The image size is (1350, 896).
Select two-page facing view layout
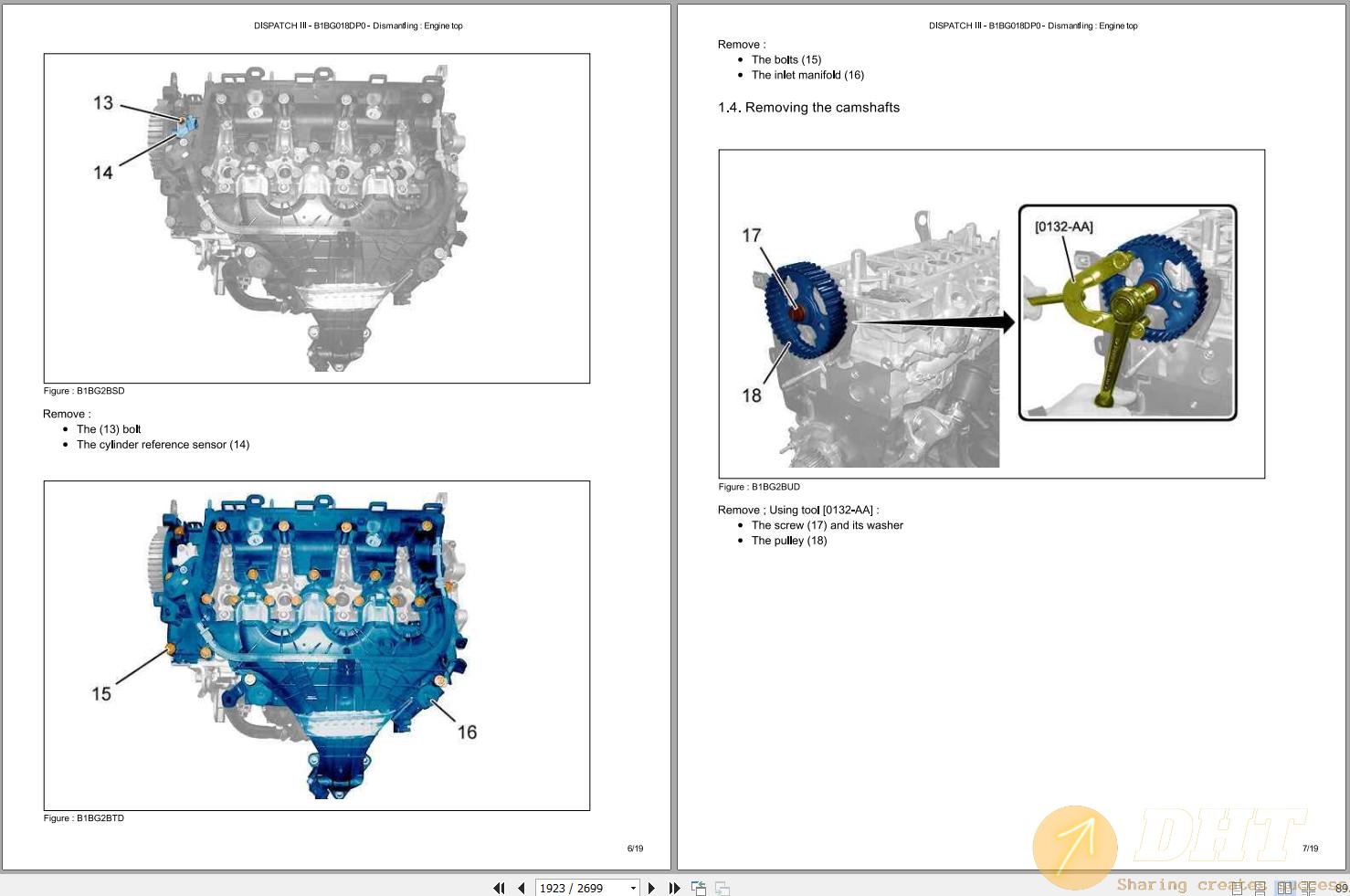click(x=1285, y=888)
